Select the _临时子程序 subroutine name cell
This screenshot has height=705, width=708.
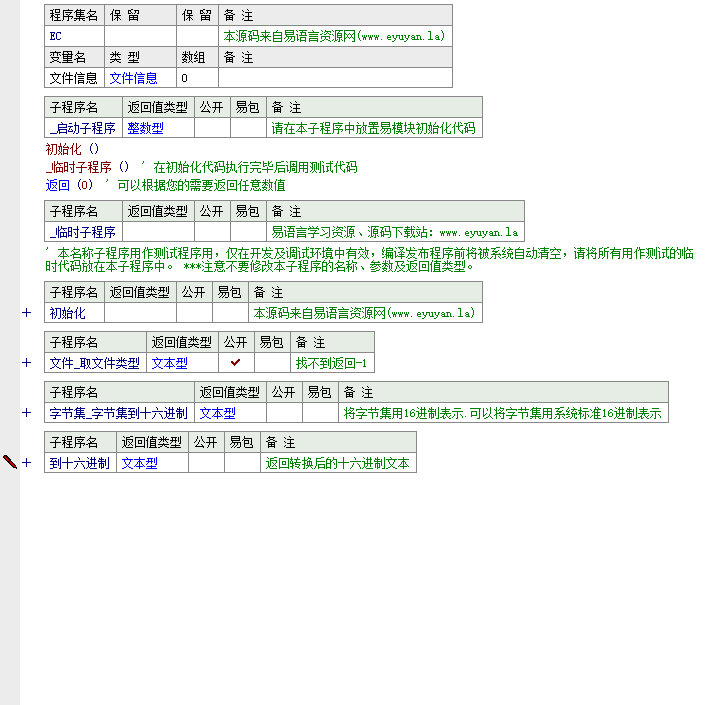pyautogui.click(x=83, y=232)
